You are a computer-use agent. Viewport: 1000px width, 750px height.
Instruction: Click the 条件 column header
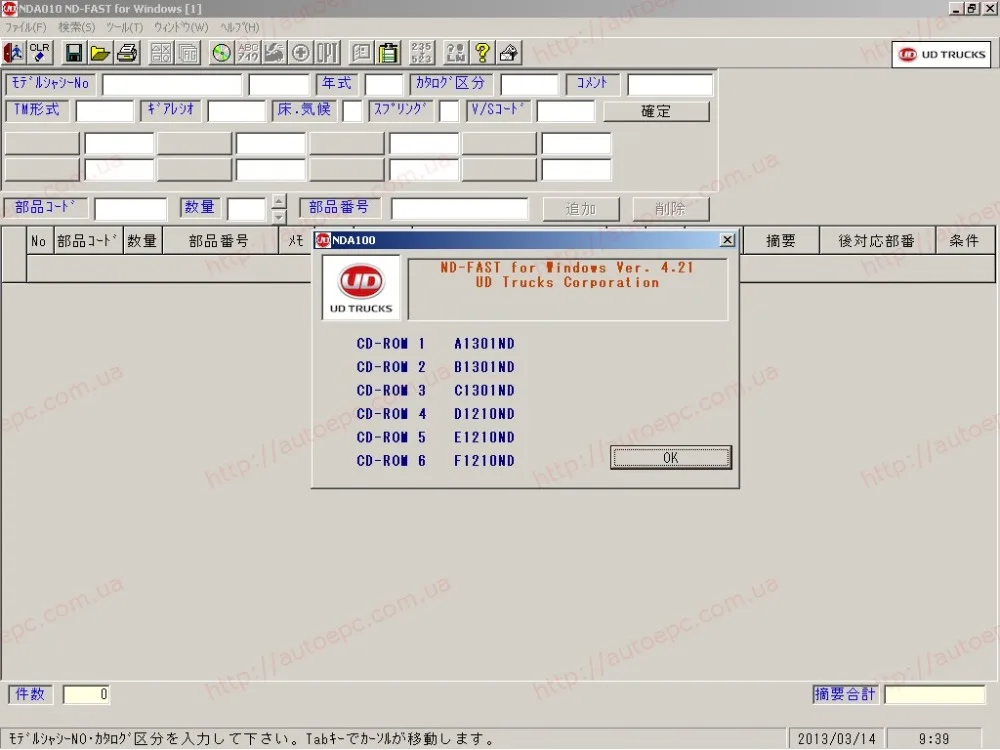(964, 241)
